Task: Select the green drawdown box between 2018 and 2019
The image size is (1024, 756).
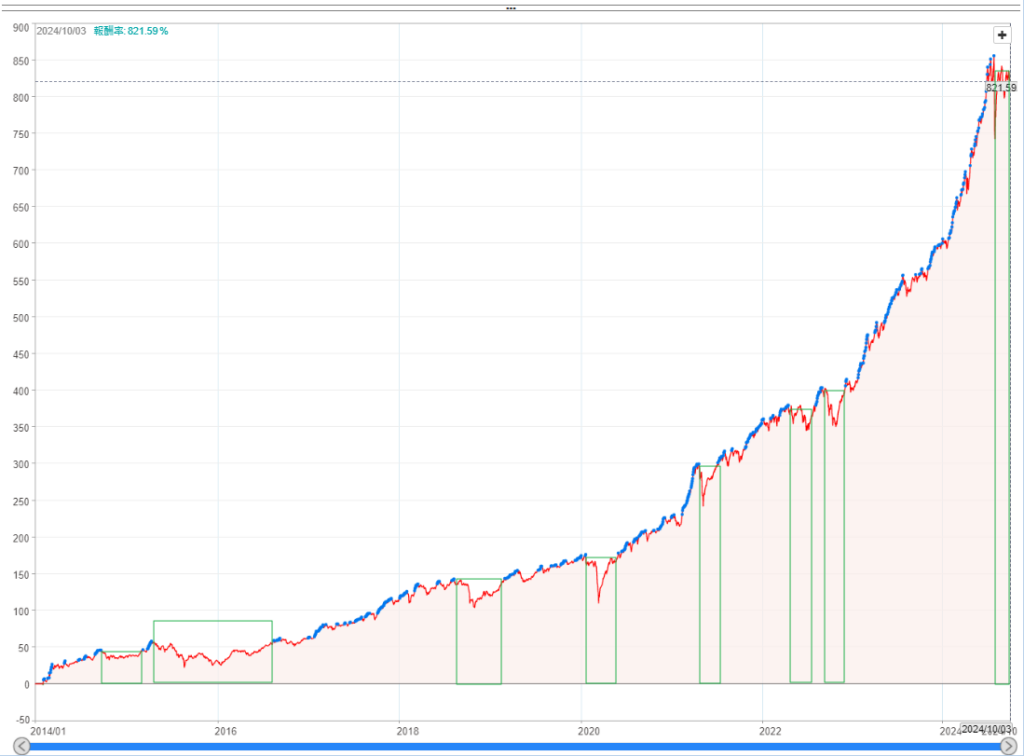Action: click(x=478, y=631)
